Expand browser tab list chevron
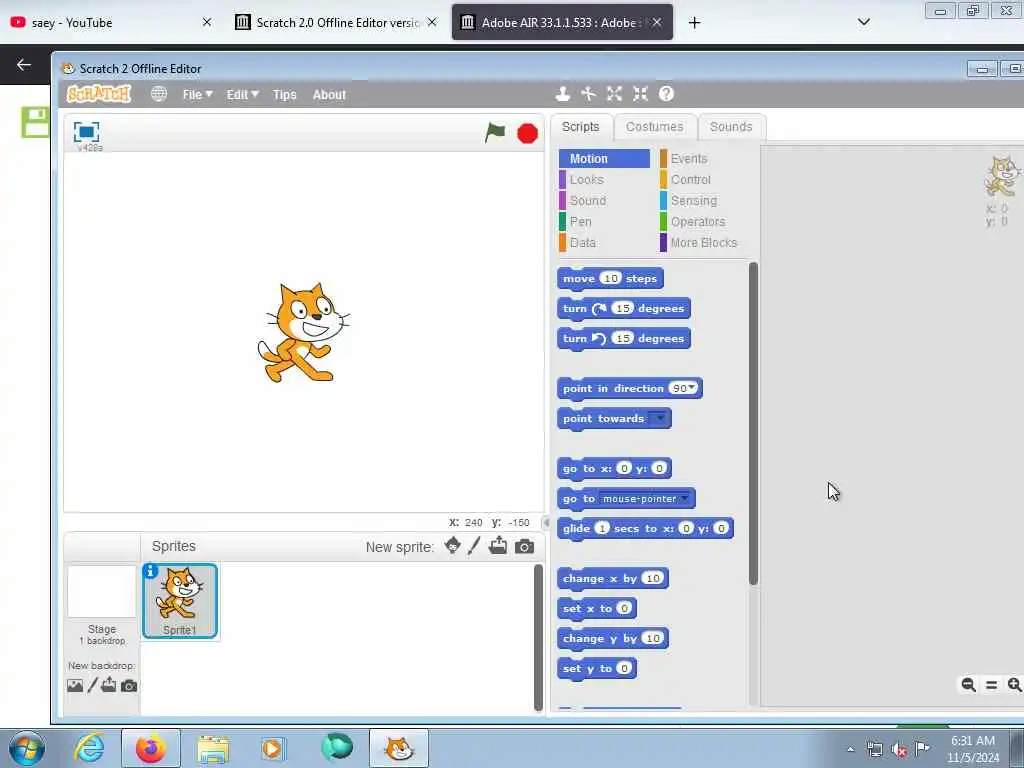 click(x=863, y=22)
